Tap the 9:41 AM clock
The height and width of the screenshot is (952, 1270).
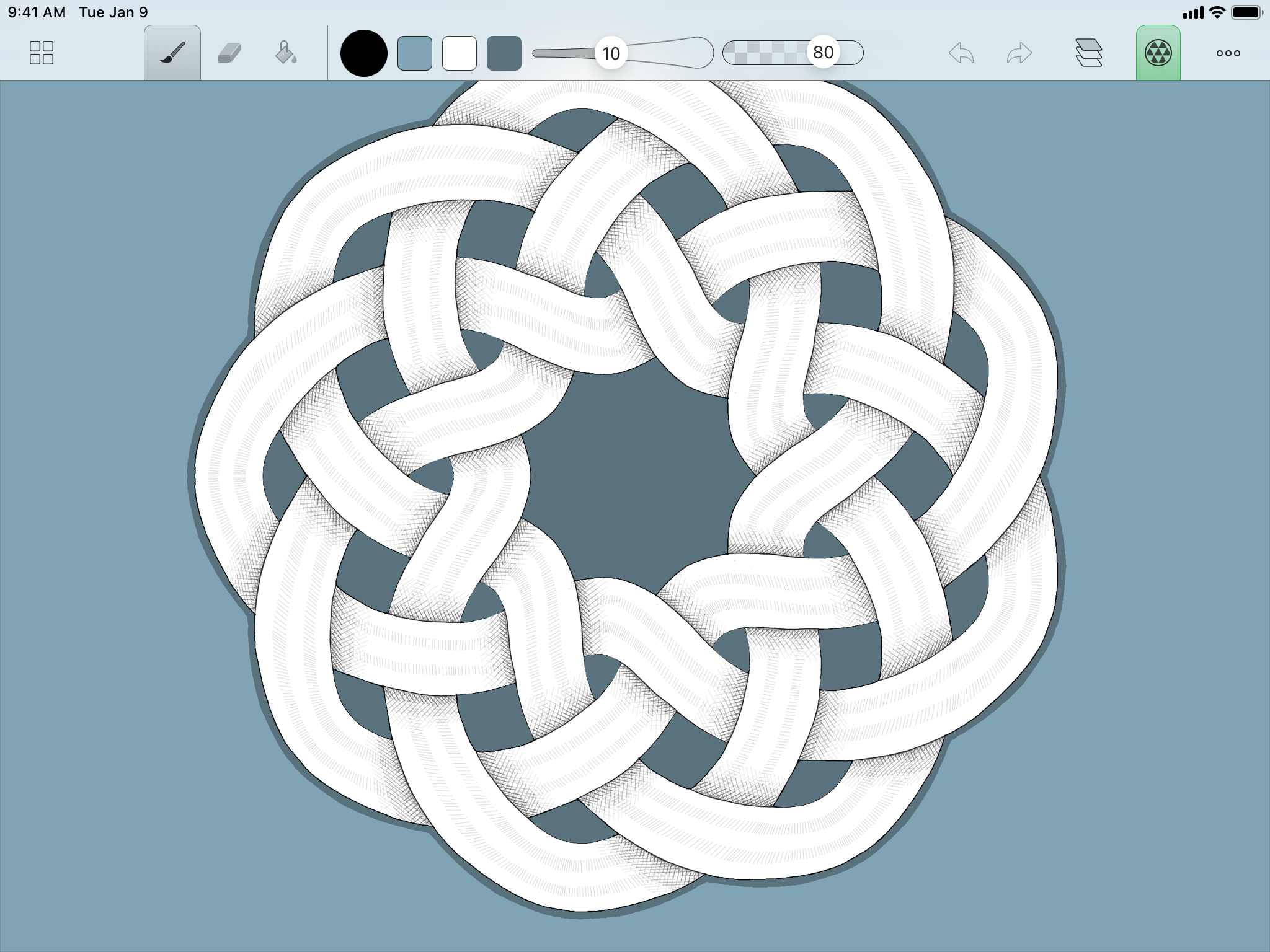click(x=37, y=12)
